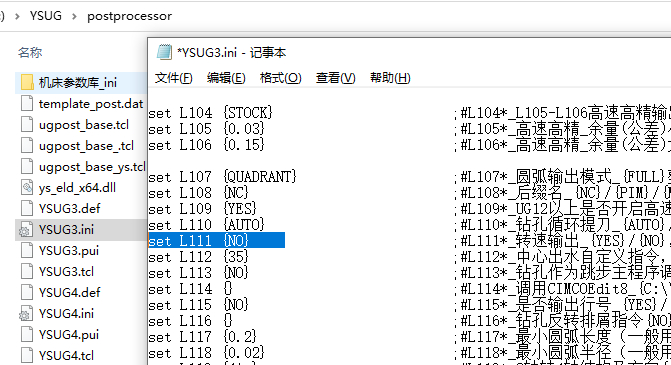Select file name 机床参数库_ini in Explorer
This screenshot has height=365, width=671.
coord(77,82)
